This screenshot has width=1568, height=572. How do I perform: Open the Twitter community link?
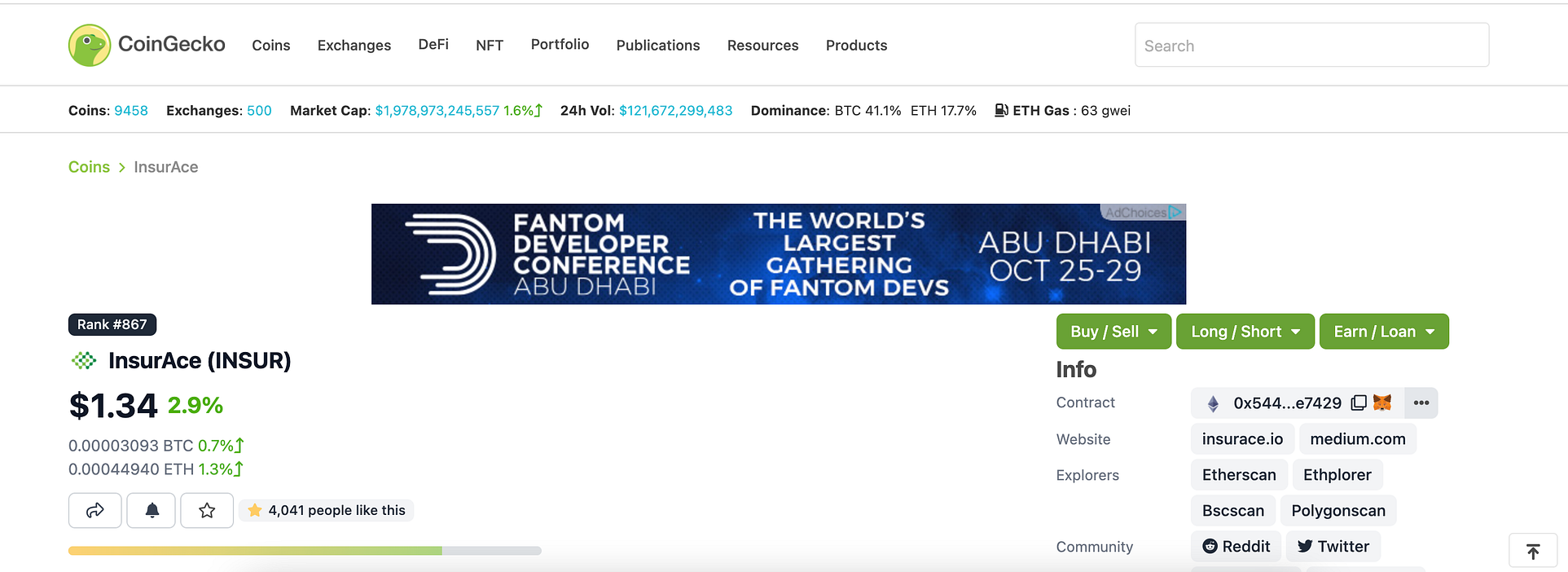click(1333, 547)
